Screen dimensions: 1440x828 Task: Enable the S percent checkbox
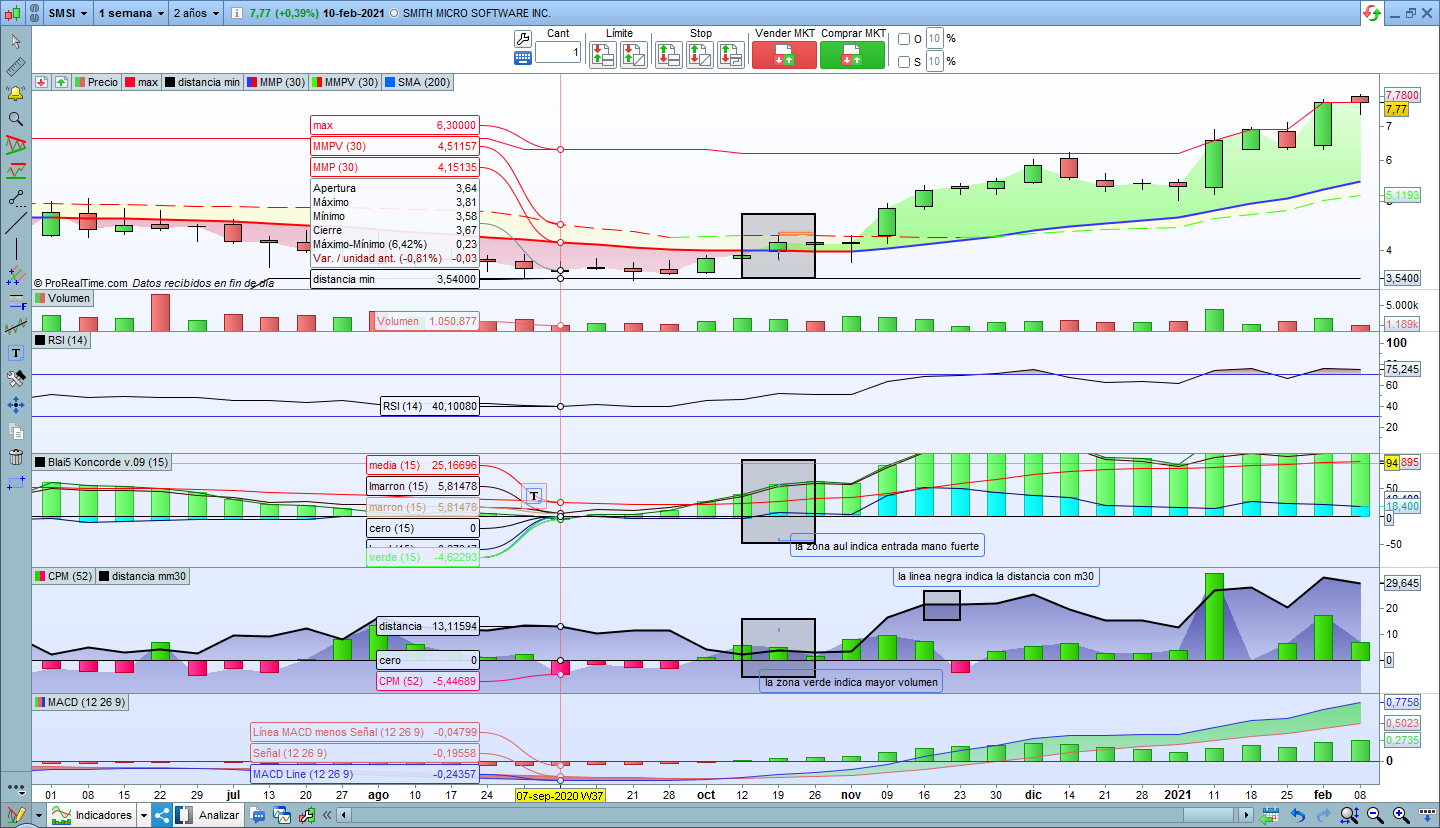click(904, 62)
